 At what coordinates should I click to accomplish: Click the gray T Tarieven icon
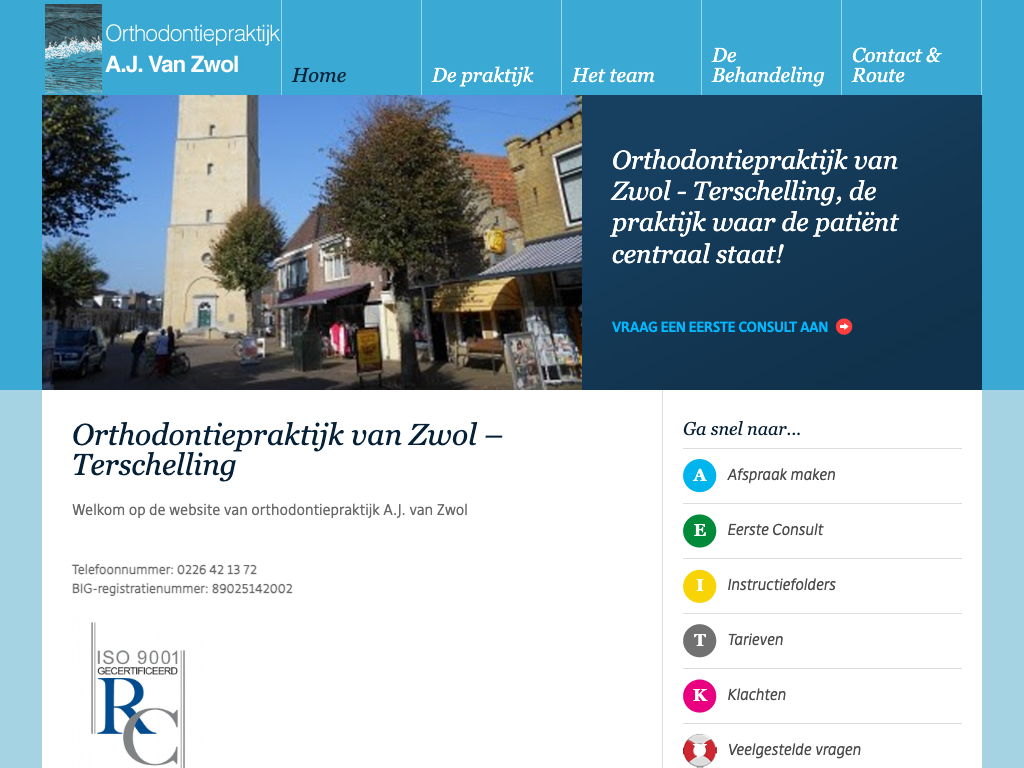(x=699, y=640)
